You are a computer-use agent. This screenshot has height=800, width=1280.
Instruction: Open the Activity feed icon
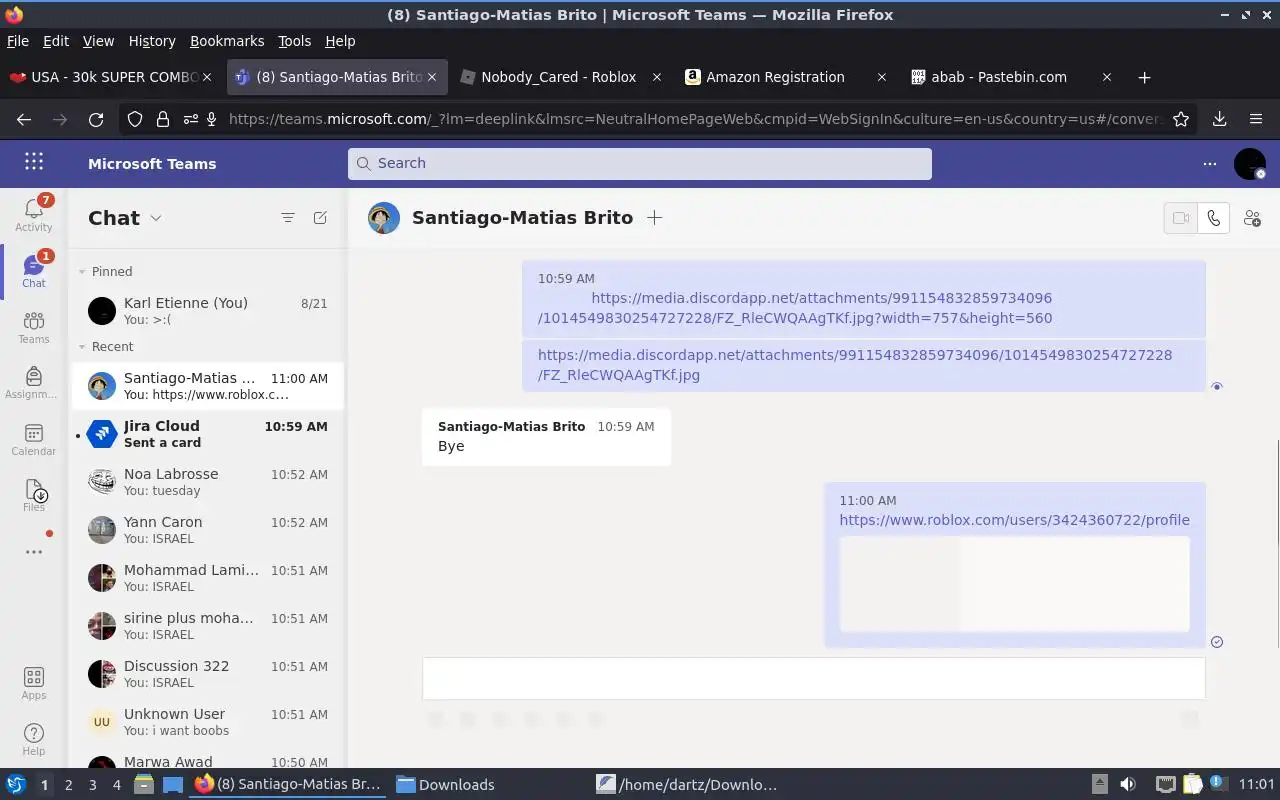click(x=33, y=214)
